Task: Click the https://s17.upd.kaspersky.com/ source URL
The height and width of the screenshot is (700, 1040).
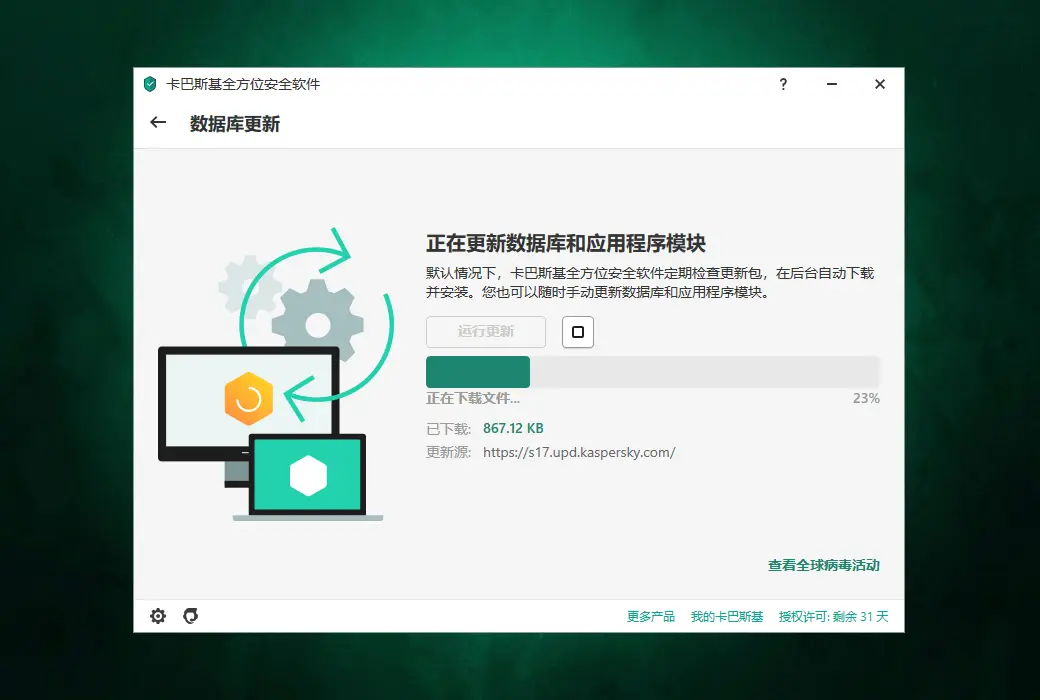Action: coord(579,453)
